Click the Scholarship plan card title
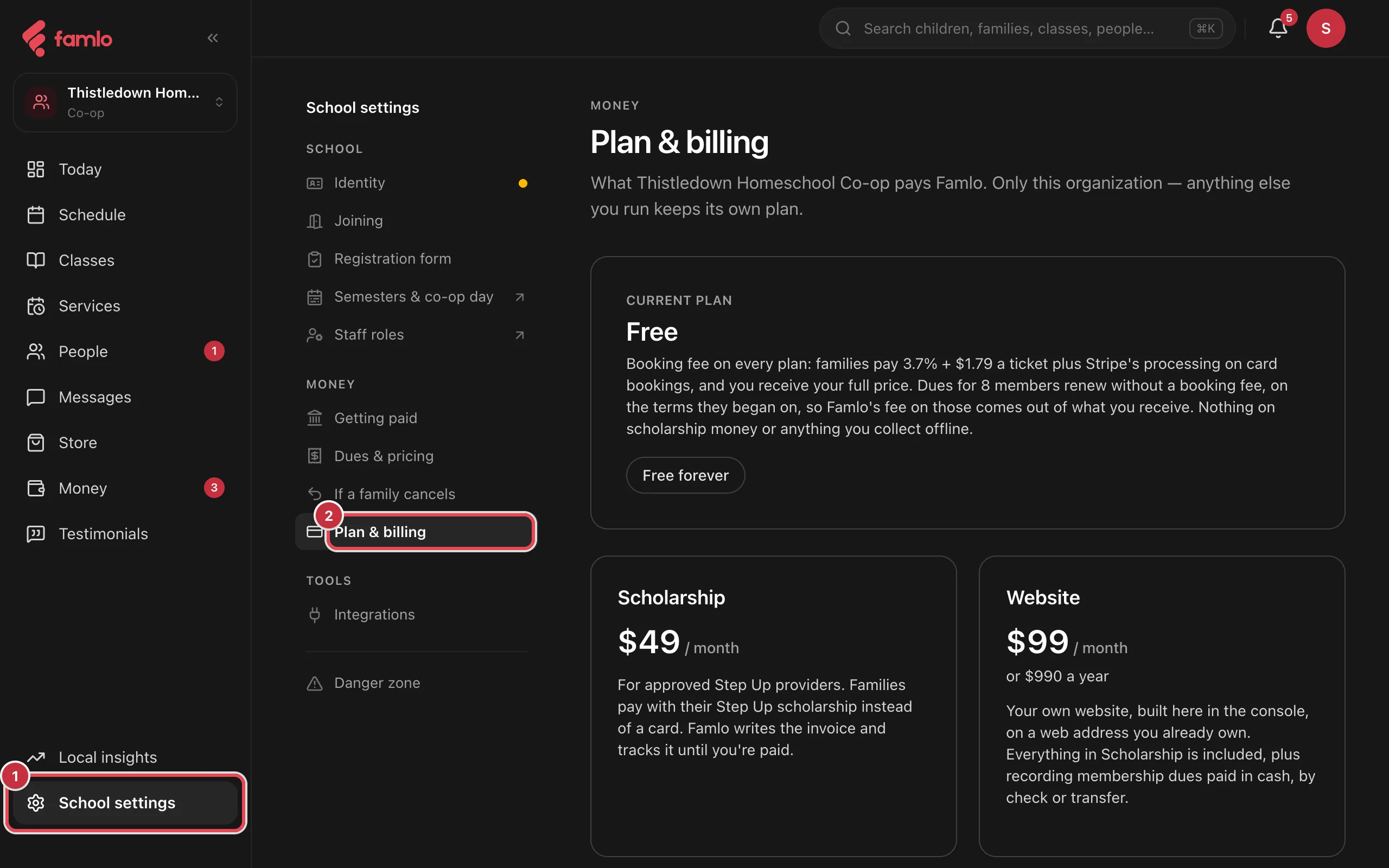Screen dimensions: 1389x868 pyautogui.click(x=671, y=598)
